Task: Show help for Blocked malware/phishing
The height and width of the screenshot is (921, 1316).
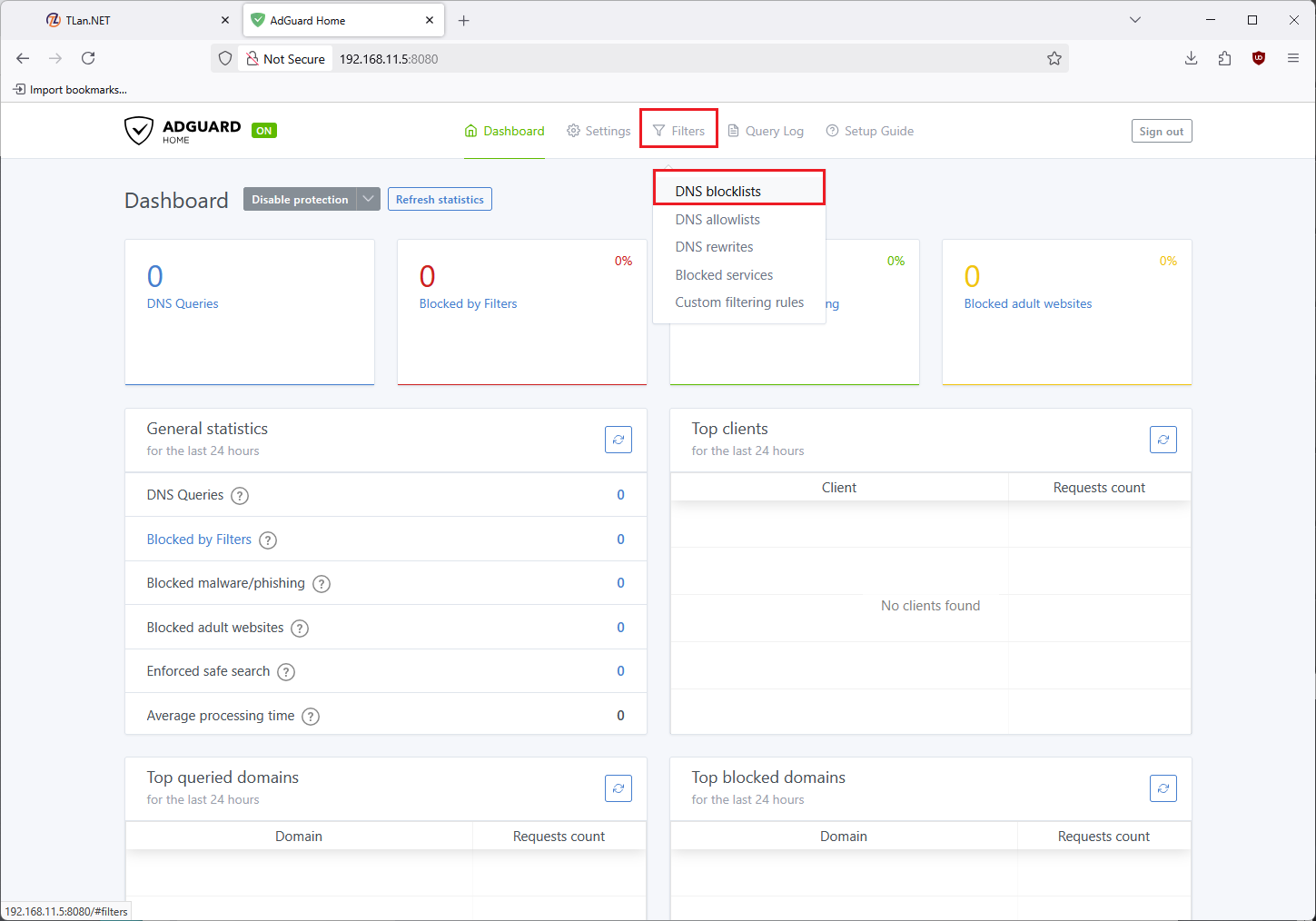Action: [322, 584]
